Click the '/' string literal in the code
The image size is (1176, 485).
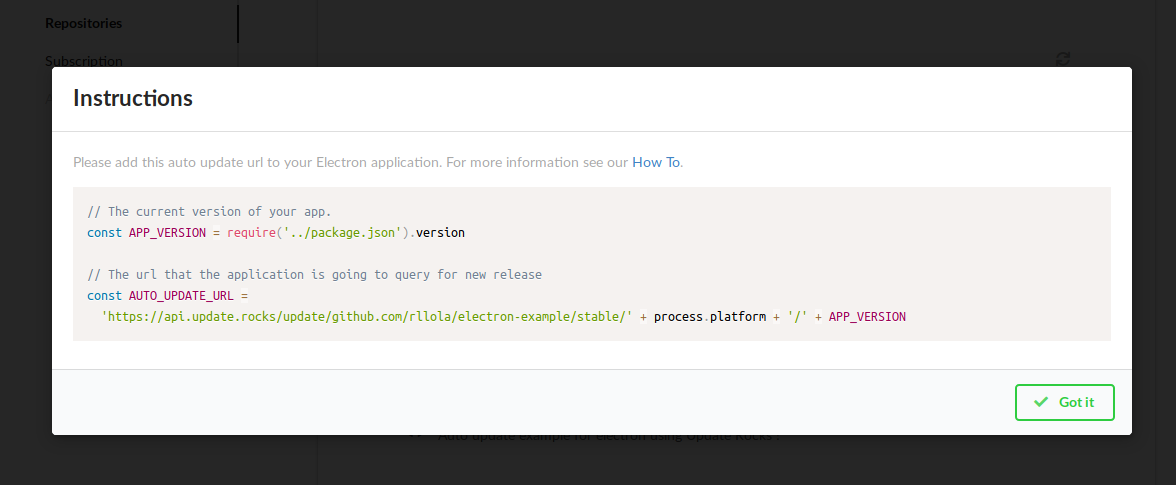pyautogui.click(x=797, y=317)
